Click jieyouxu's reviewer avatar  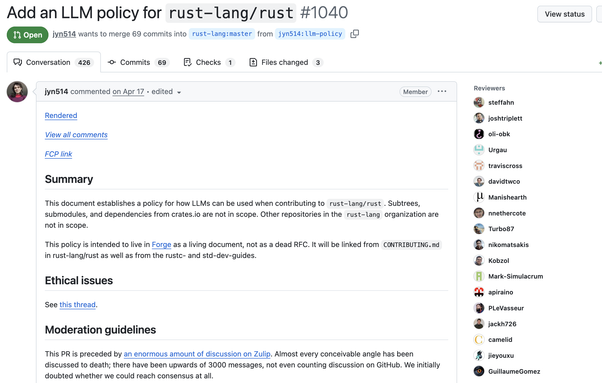[479, 355]
